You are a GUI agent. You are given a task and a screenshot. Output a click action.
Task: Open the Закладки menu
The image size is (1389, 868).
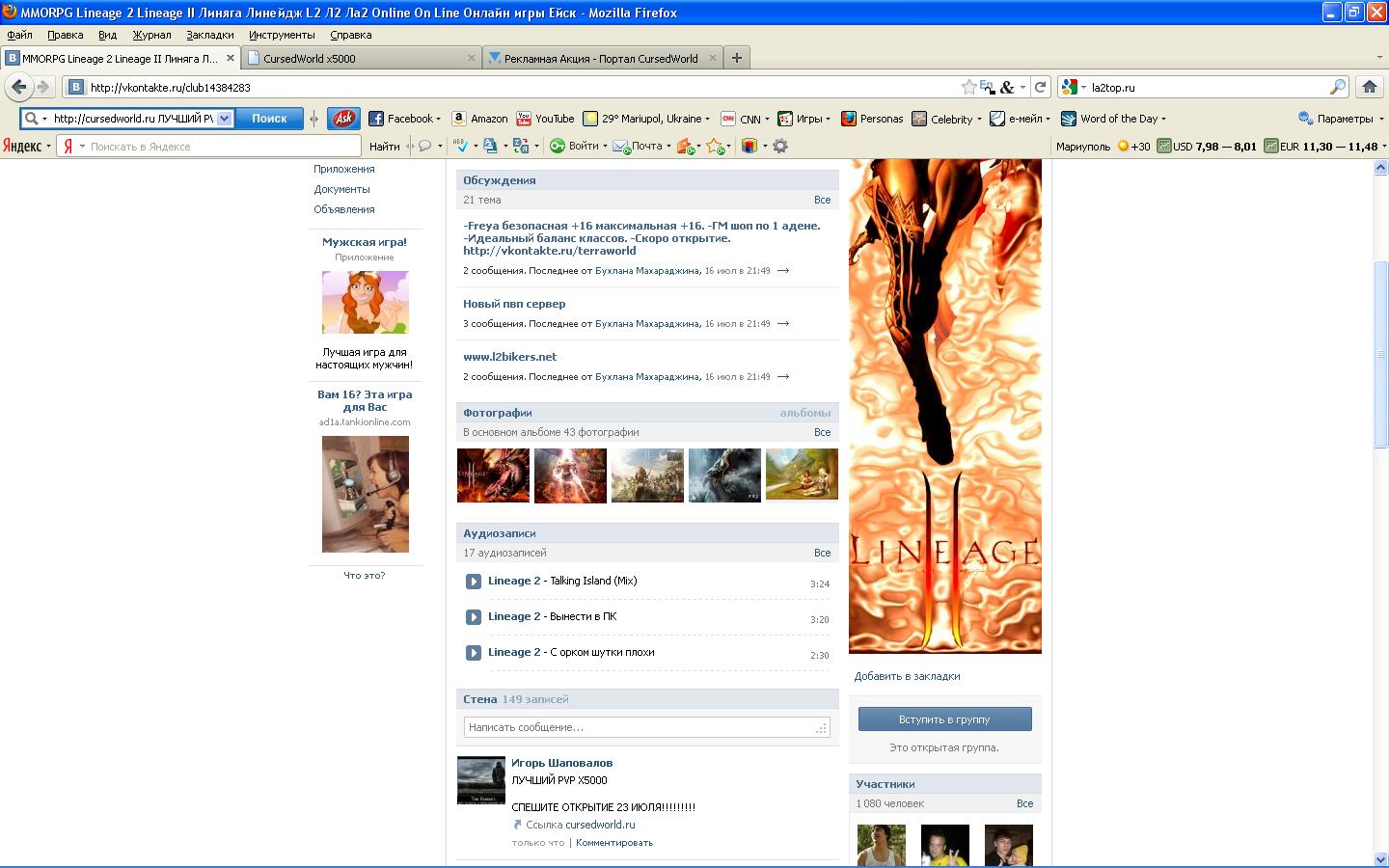click(x=209, y=35)
